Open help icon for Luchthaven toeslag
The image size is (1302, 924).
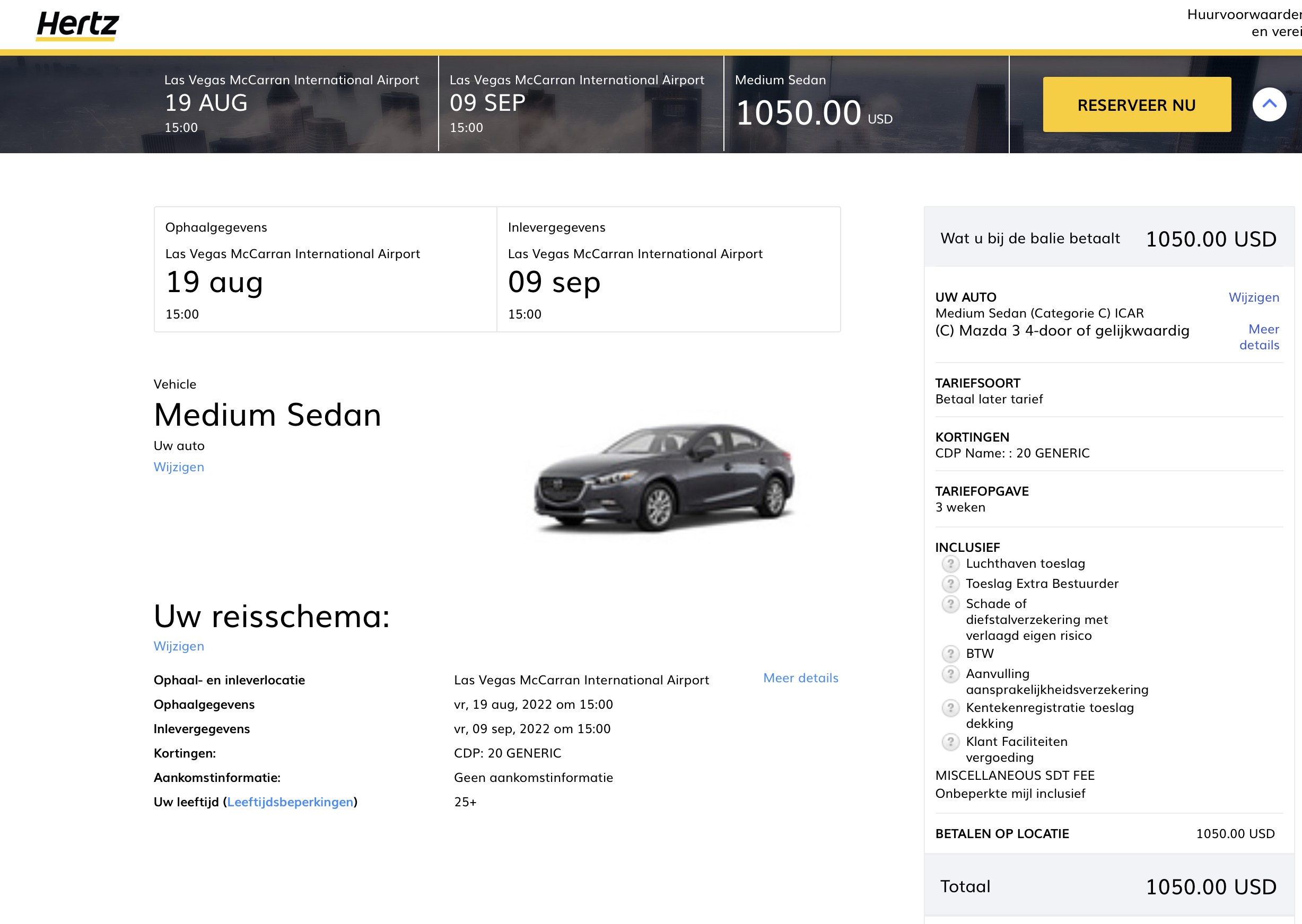coord(950,564)
